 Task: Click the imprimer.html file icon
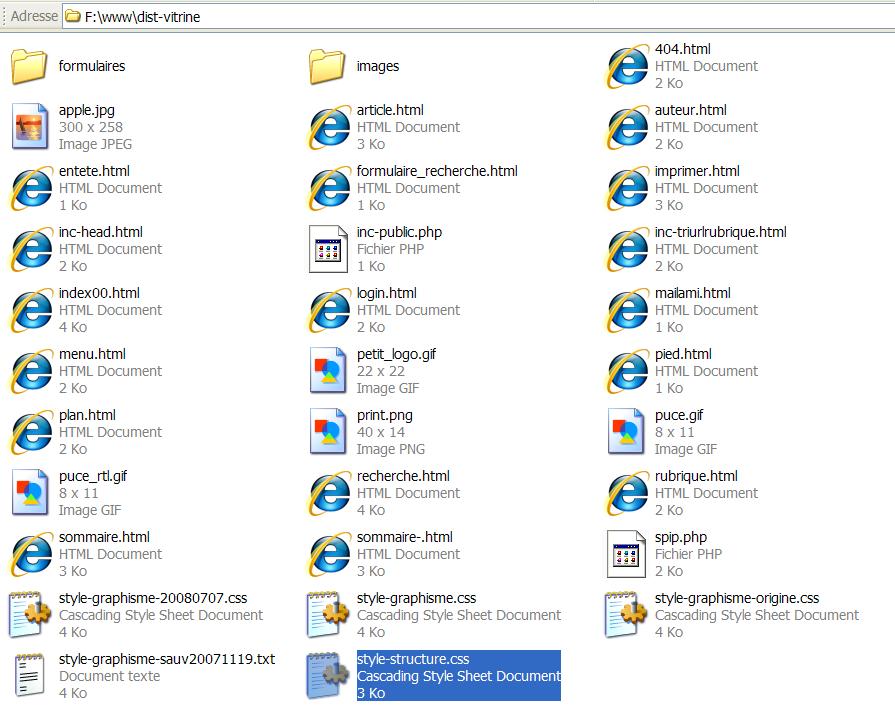627,188
